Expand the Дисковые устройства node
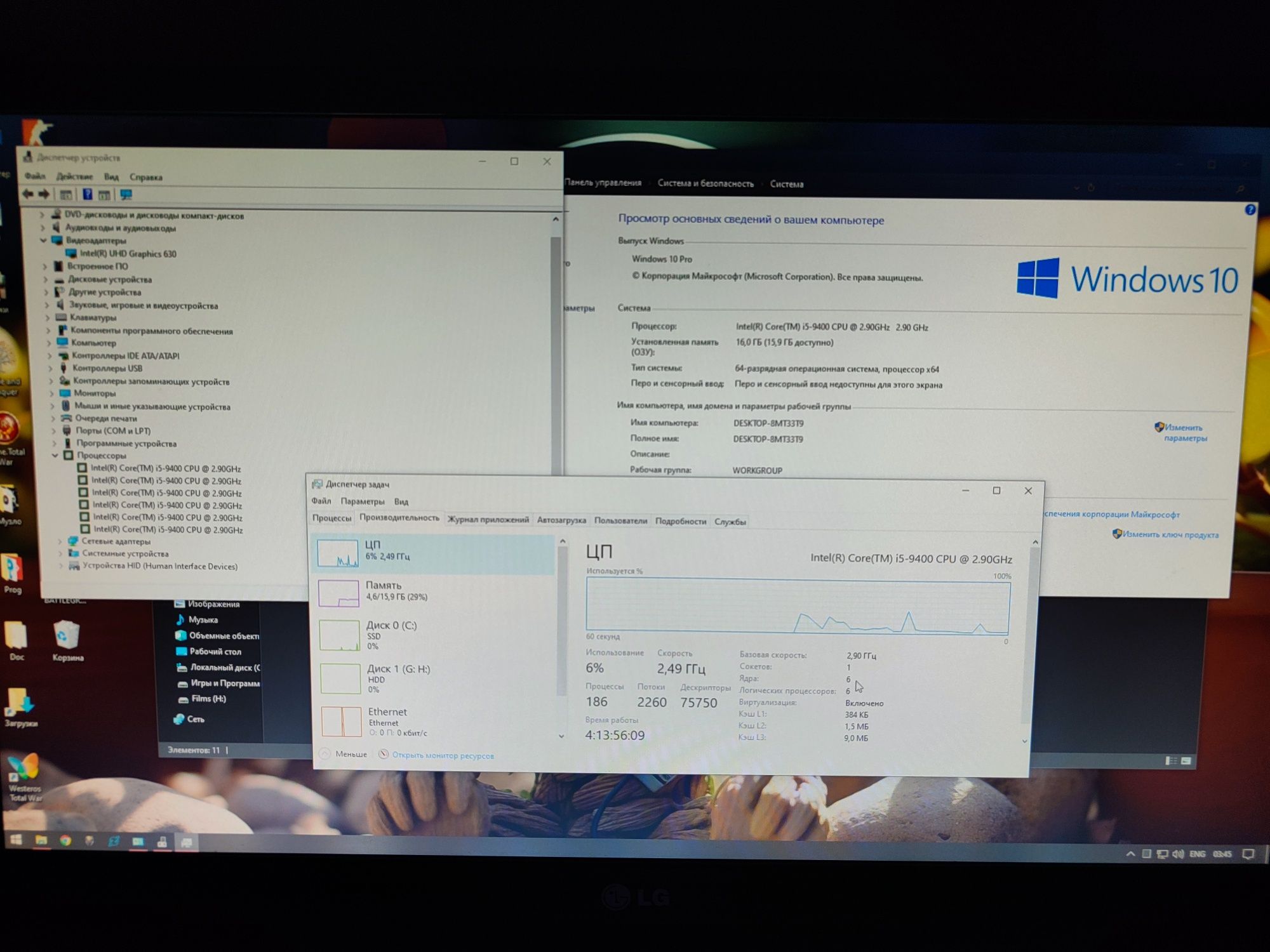This screenshot has height=952, width=1270. tap(45, 279)
